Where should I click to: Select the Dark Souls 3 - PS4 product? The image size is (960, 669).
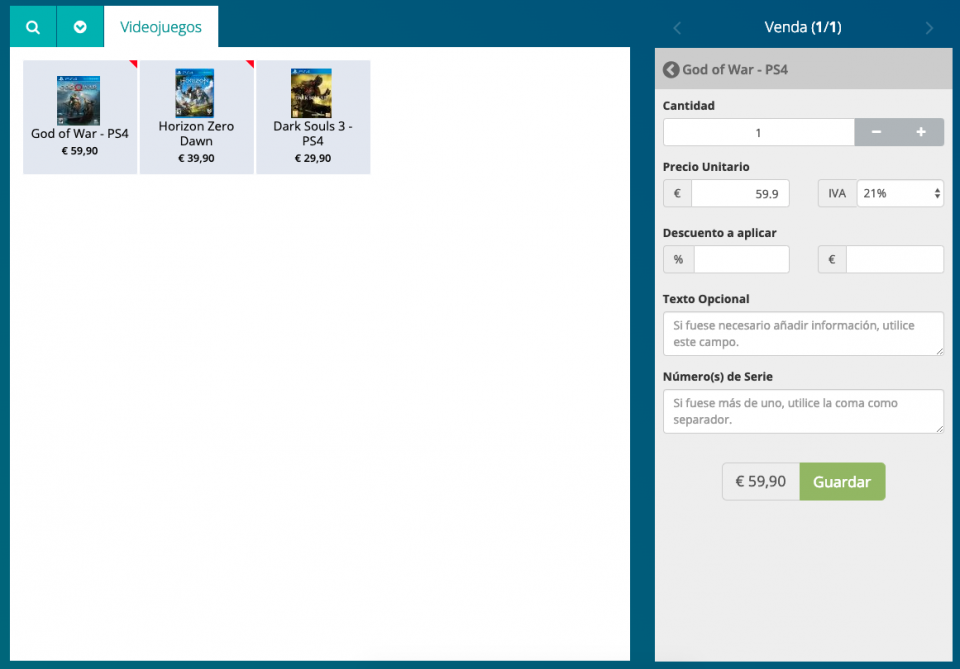pos(313,116)
